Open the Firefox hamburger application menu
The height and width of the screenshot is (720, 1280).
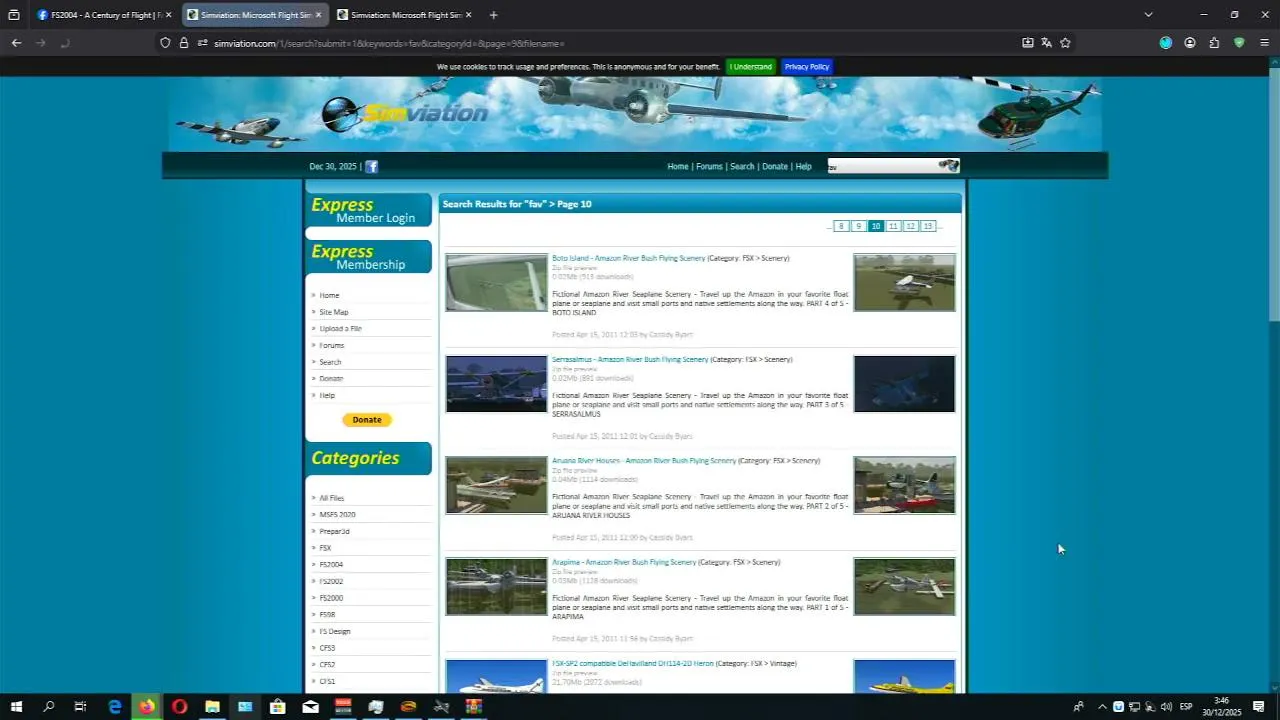1264,43
